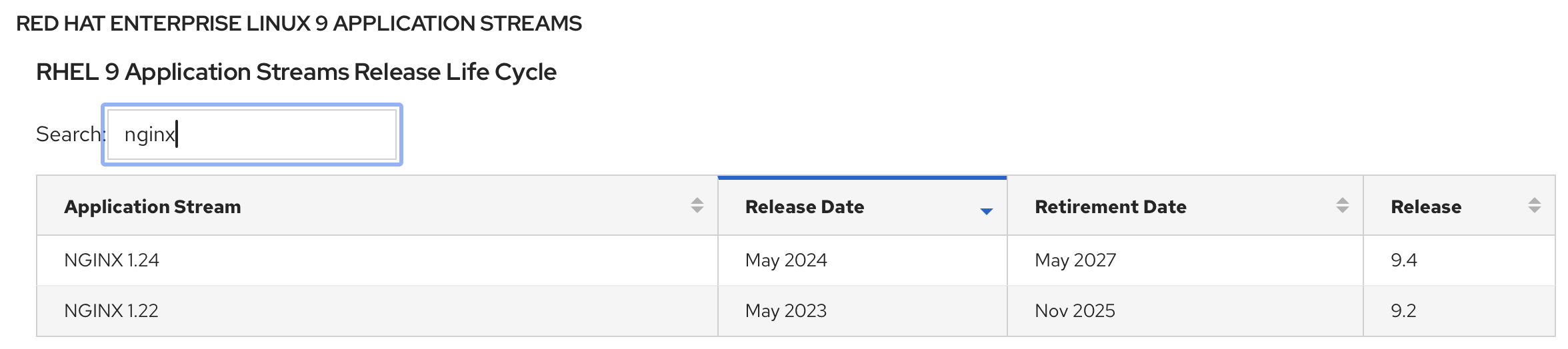This screenshot has width=1568, height=349.
Task: Focus the Search field containing nginx
Action: (252, 135)
